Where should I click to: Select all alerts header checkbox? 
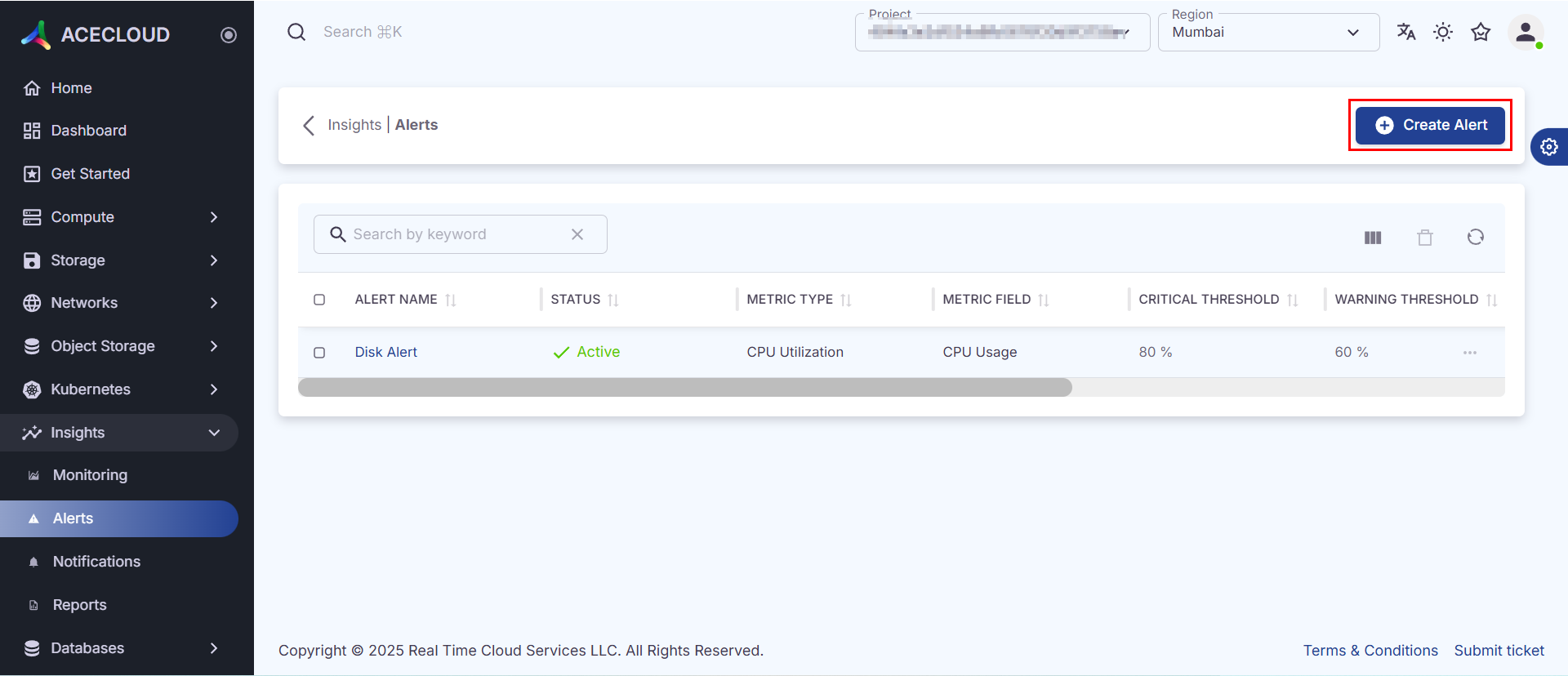click(x=319, y=300)
